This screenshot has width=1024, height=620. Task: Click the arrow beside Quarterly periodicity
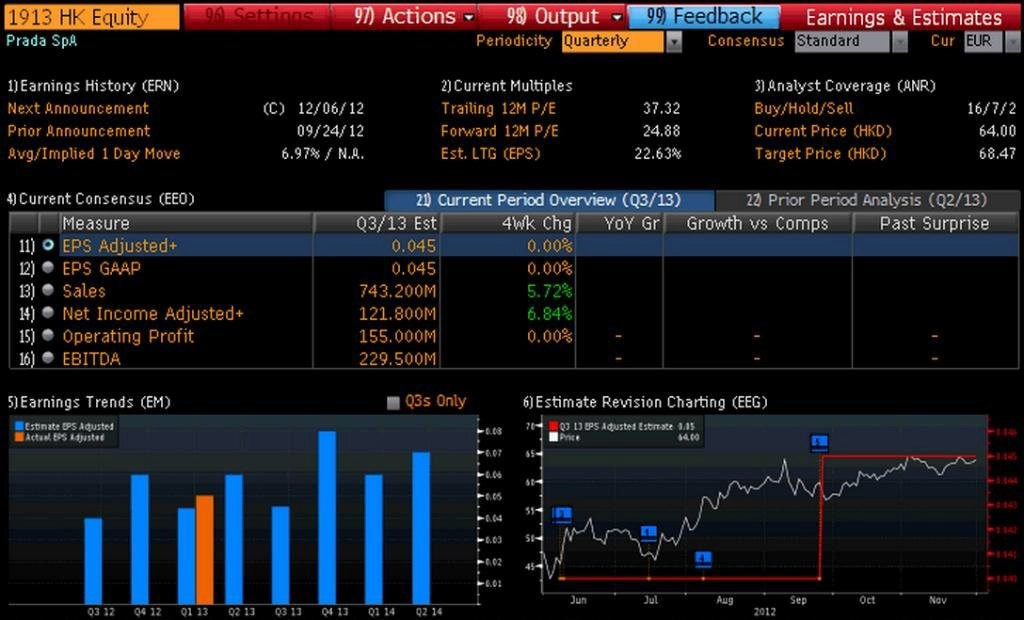pos(674,42)
